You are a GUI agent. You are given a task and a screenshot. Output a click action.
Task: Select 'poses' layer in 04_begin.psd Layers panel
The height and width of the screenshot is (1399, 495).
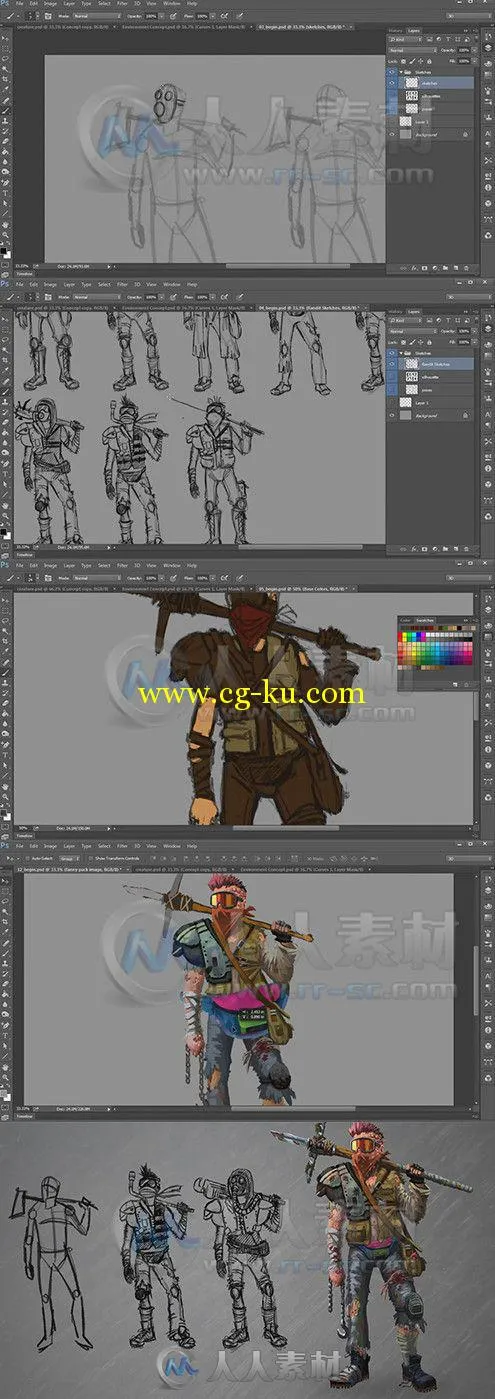[430, 390]
